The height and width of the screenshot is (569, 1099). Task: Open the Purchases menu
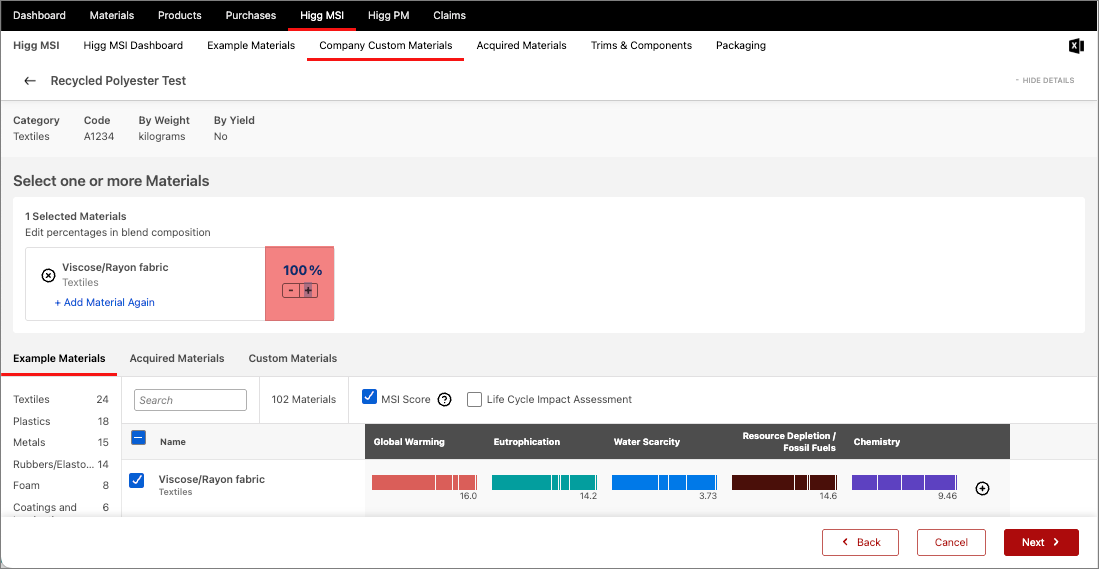(251, 15)
